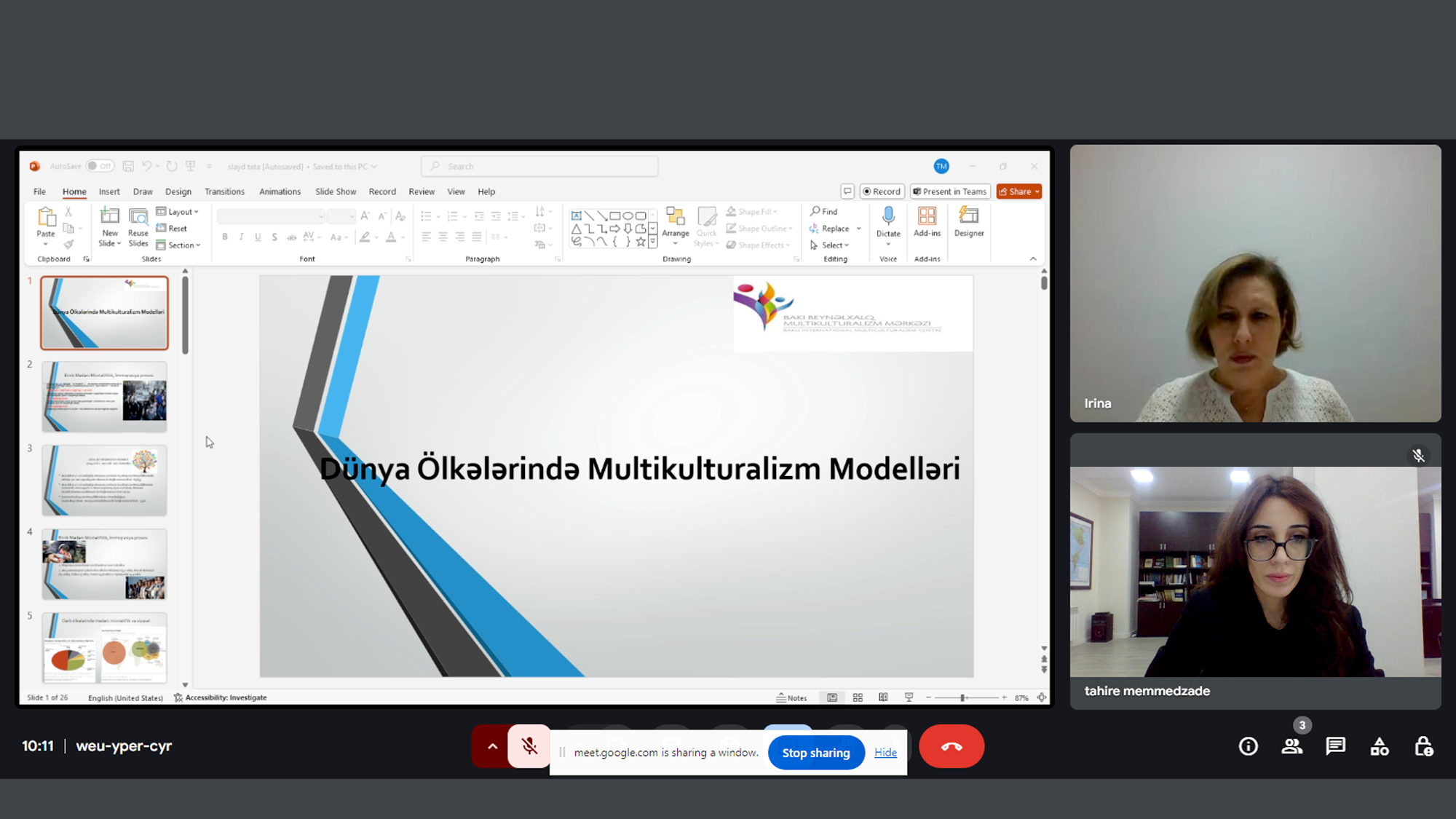Open the Meet chat panel icon
The height and width of the screenshot is (819, 1456).
(1335, 746)
